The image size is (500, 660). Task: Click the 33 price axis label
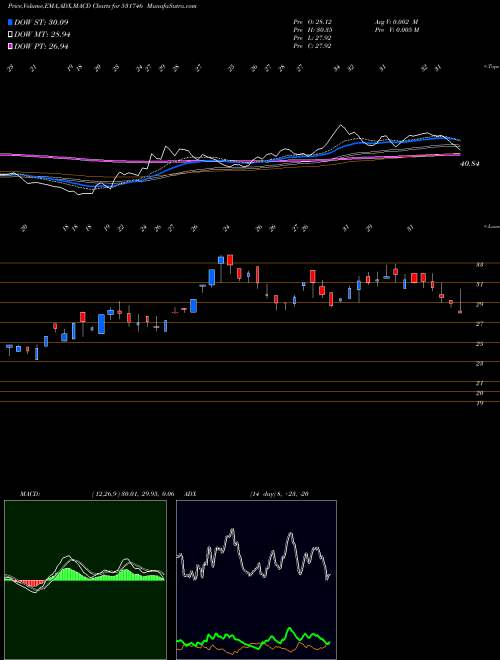point(479,264)
